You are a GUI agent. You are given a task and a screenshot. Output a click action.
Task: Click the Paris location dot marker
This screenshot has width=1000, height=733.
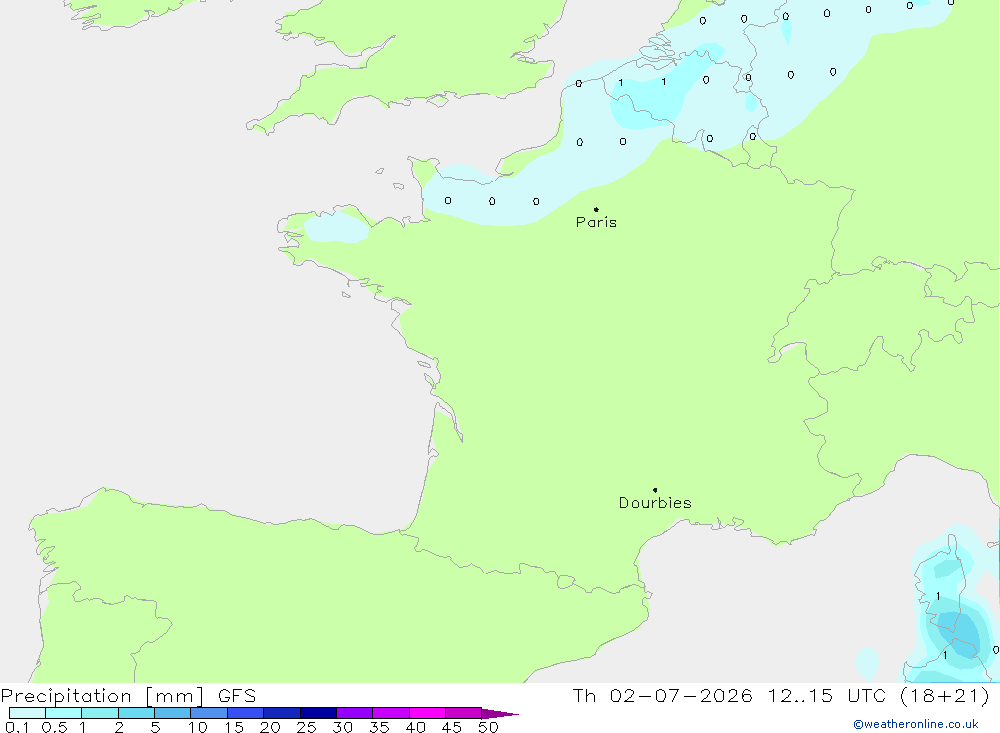tap(596, 209)
